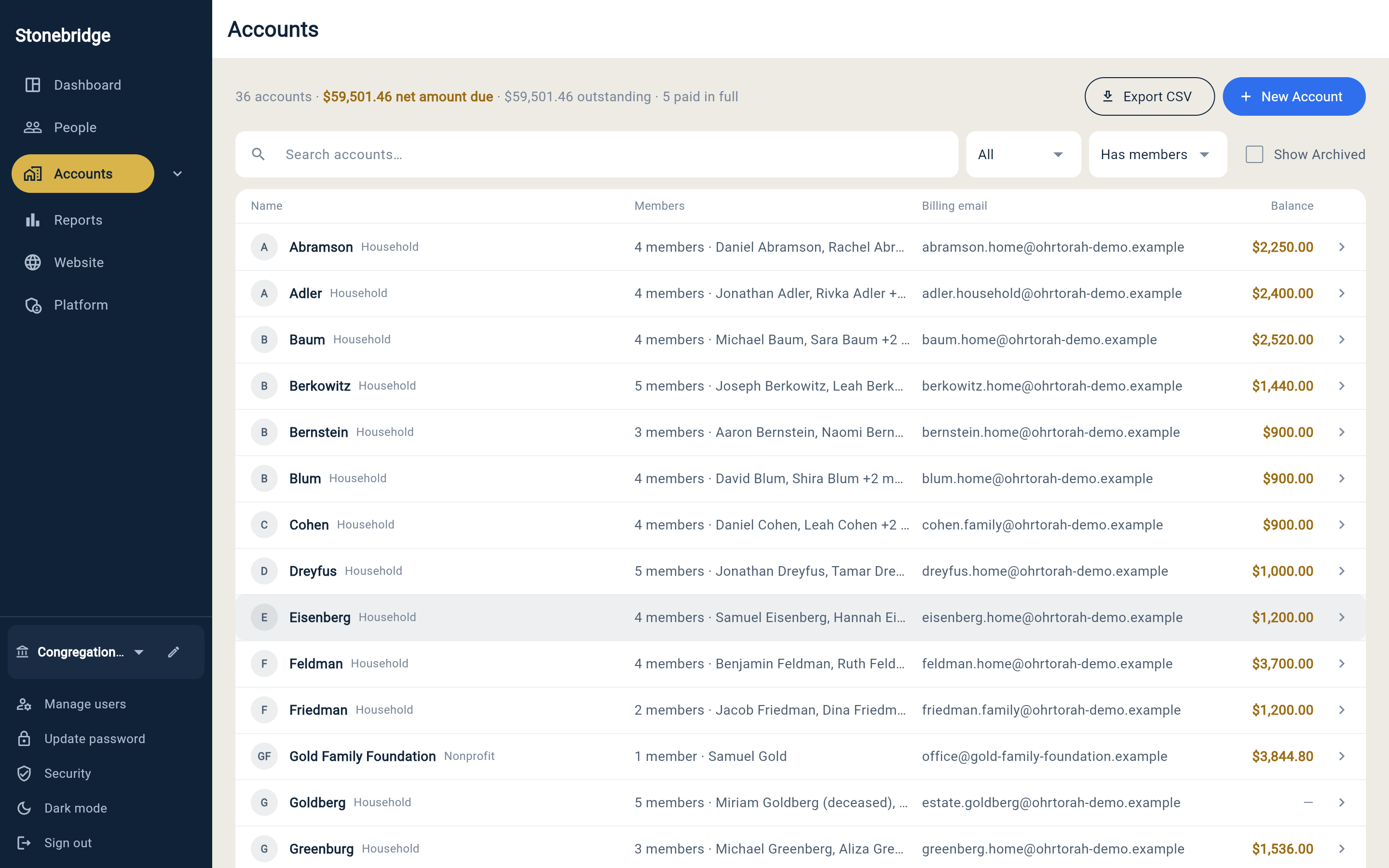This screenshot has width=1389, height=868.
Task: Select Accounts in the sidebar menu
Action: coord(82,174)
